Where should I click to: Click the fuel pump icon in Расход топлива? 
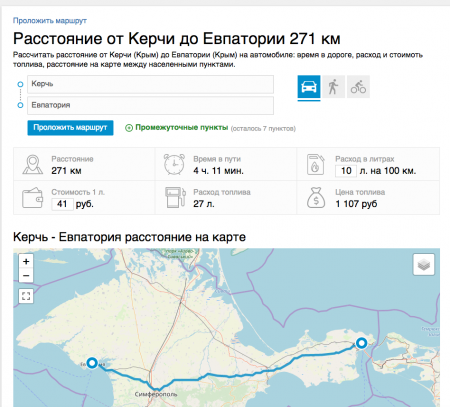(175, 197)
